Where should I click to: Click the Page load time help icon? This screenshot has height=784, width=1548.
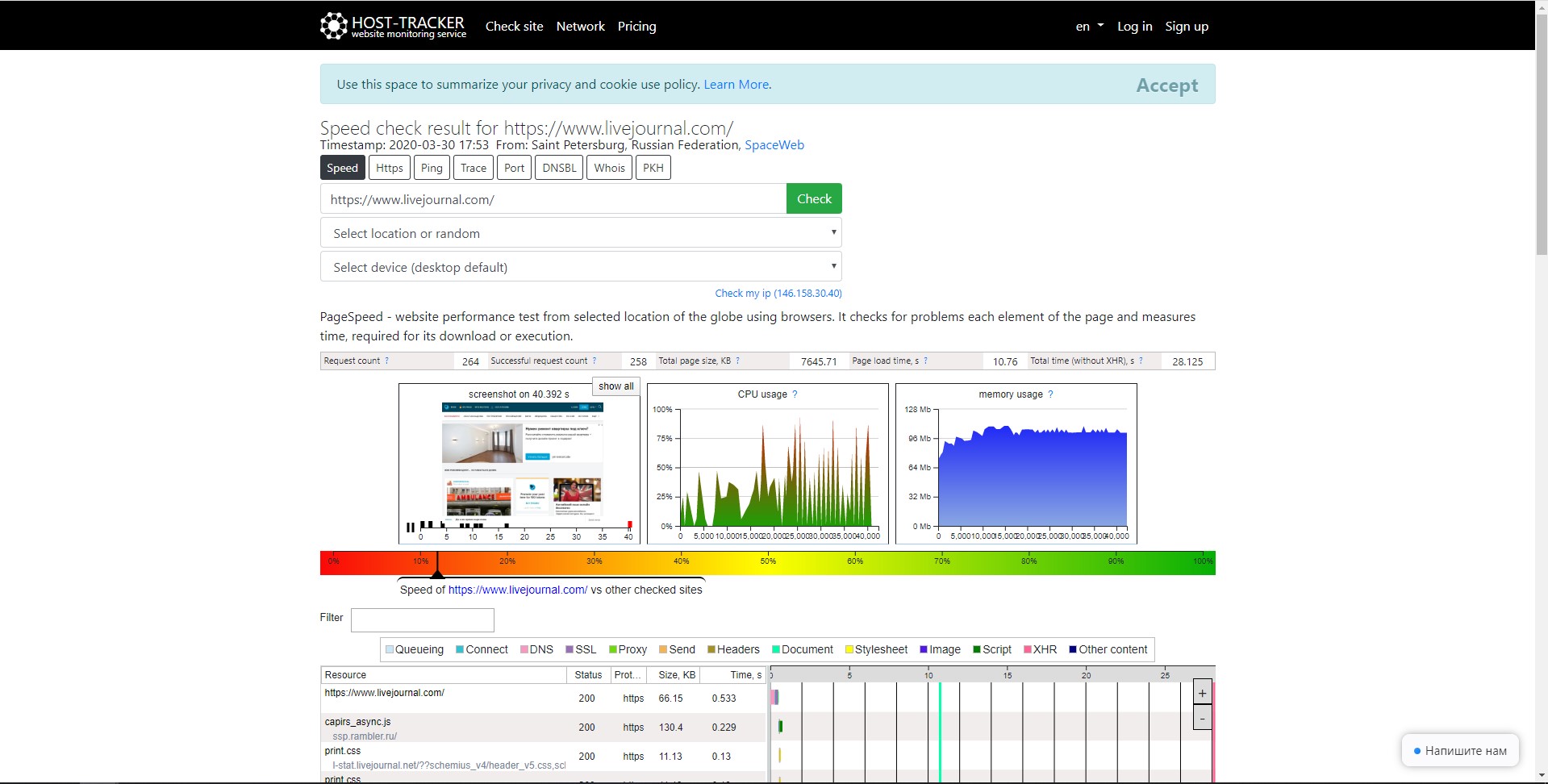[x=925, y=361]
